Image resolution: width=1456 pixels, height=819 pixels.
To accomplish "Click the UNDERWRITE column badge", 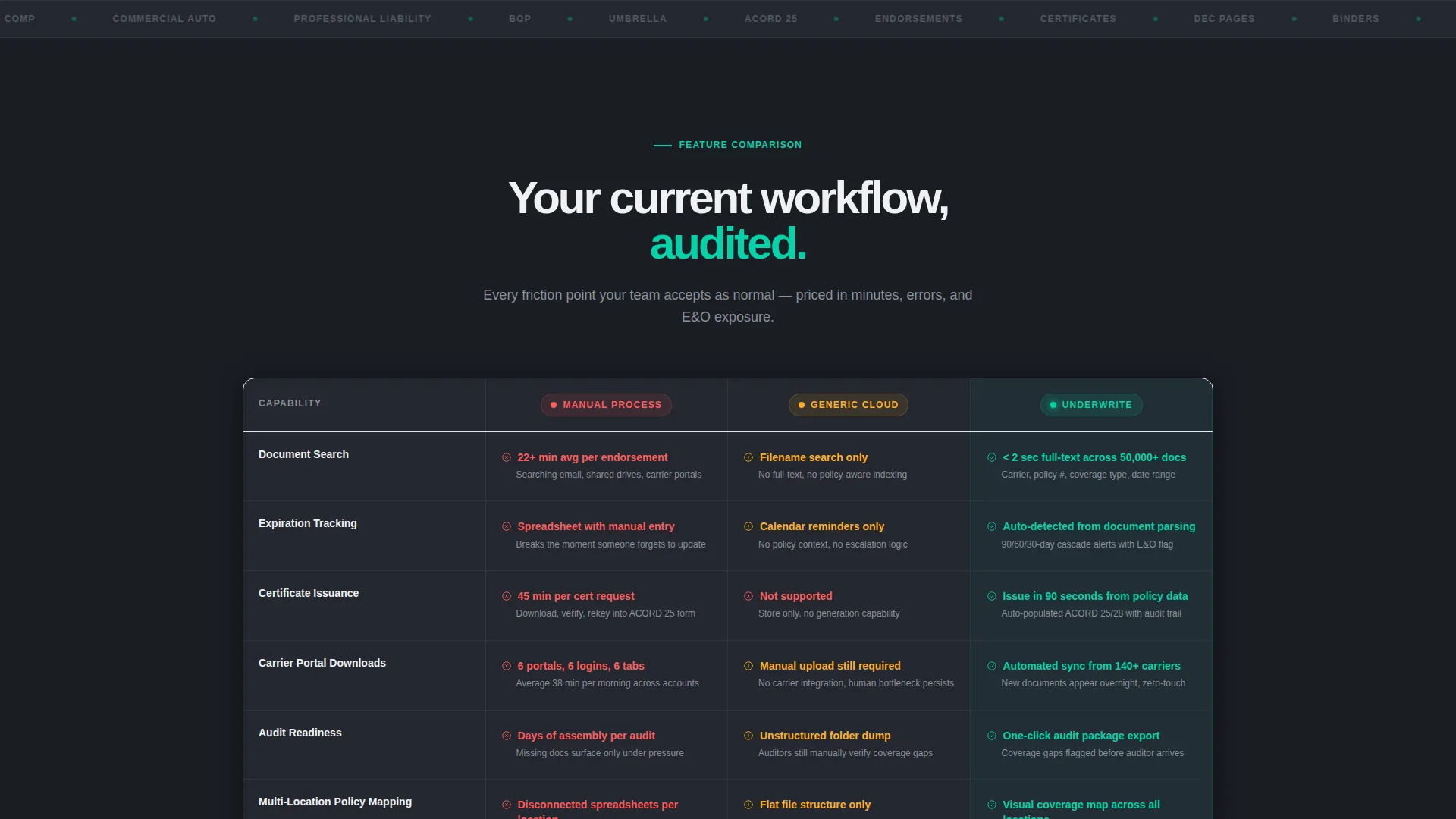I will pos(1091,405).
